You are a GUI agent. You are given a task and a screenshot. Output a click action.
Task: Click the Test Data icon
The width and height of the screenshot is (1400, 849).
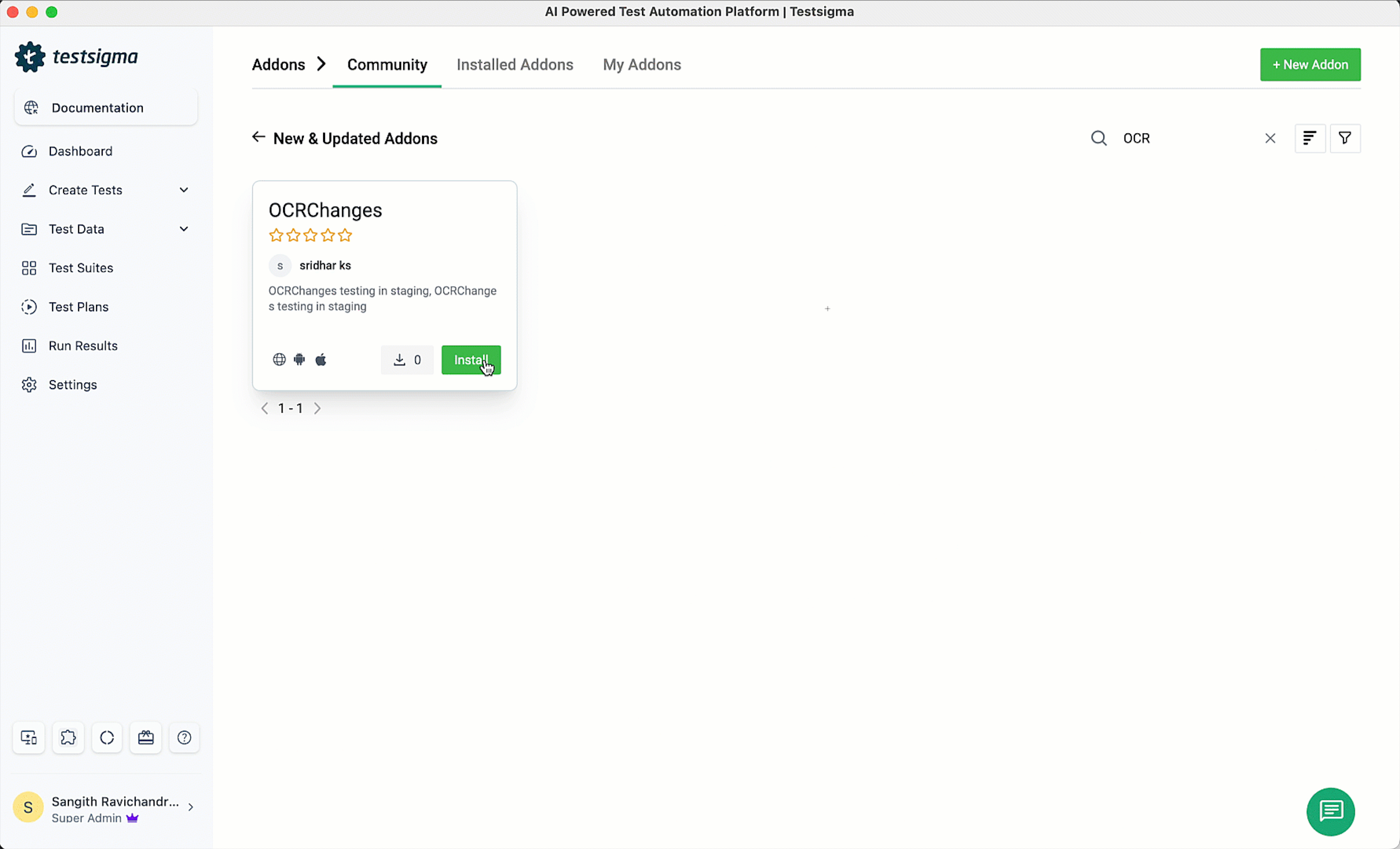coord(29,229)
